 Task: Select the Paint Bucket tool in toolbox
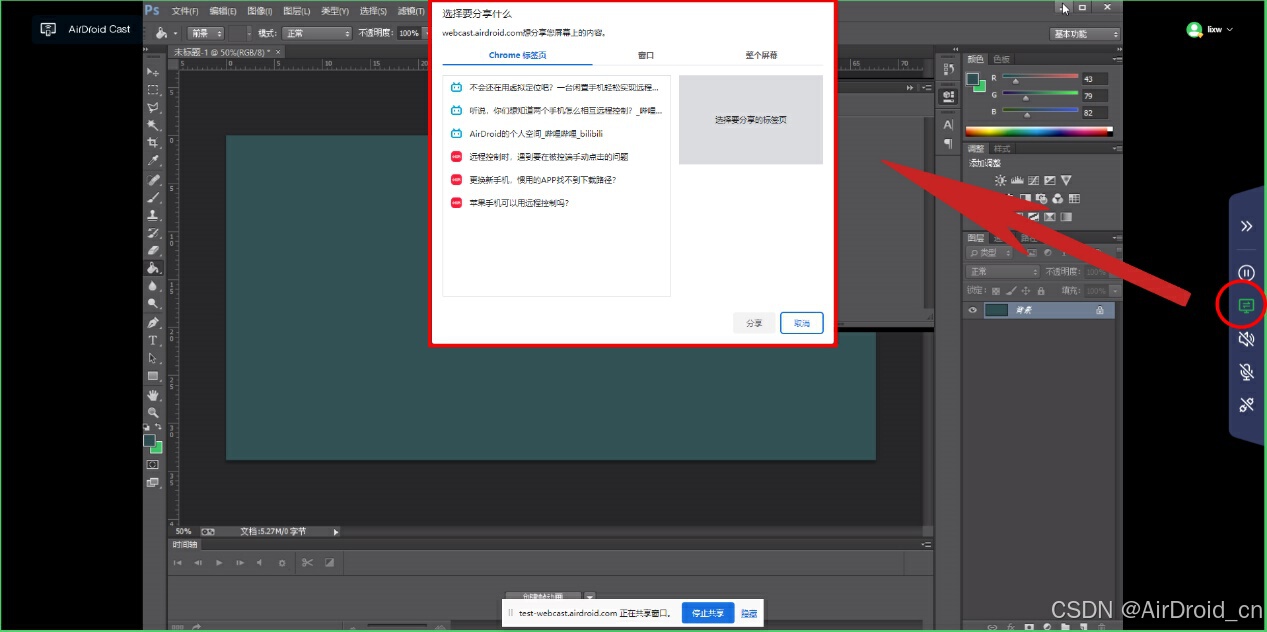click(153, 268)
